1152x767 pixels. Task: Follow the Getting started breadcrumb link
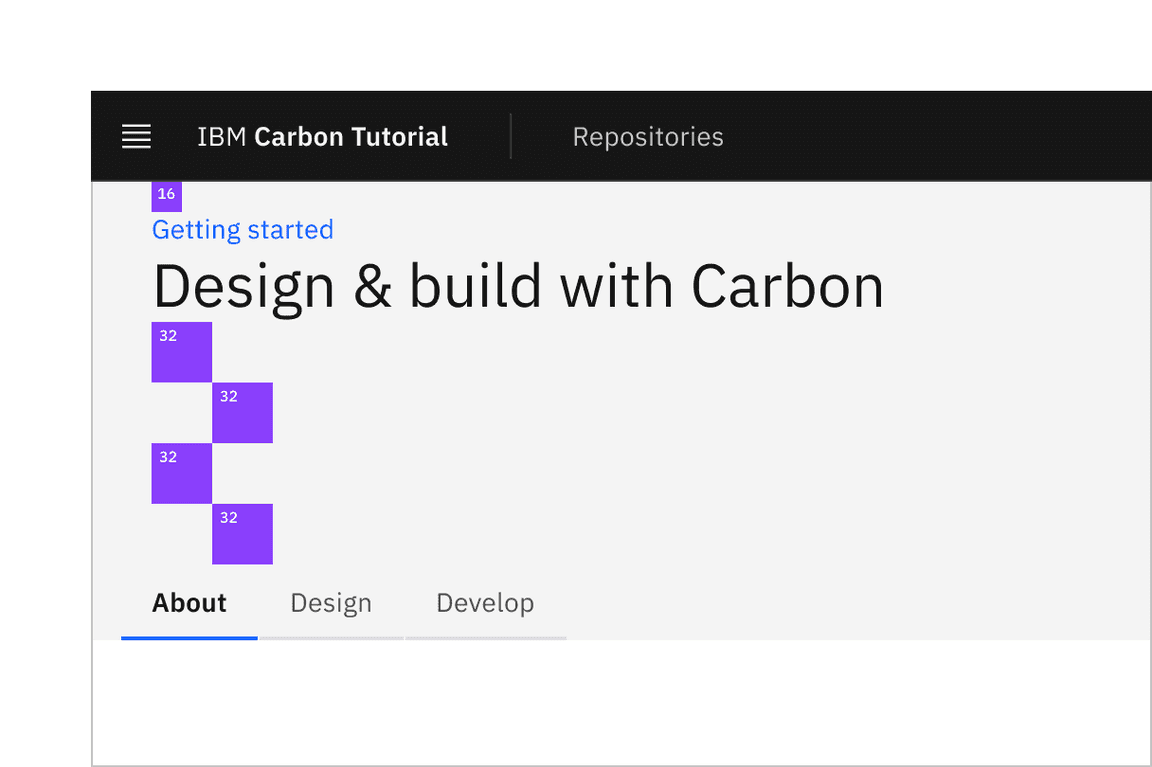coord(242,230)
